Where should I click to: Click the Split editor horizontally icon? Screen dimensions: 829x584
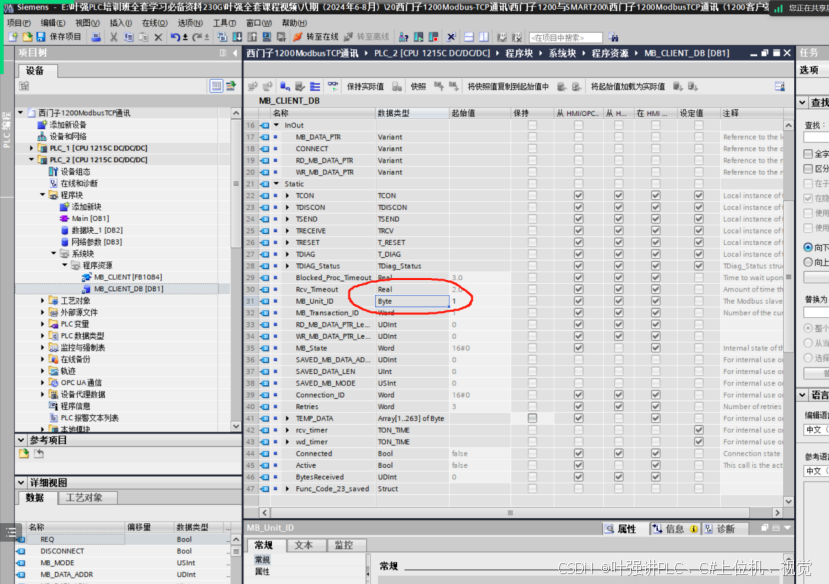[x=468, y=37]
